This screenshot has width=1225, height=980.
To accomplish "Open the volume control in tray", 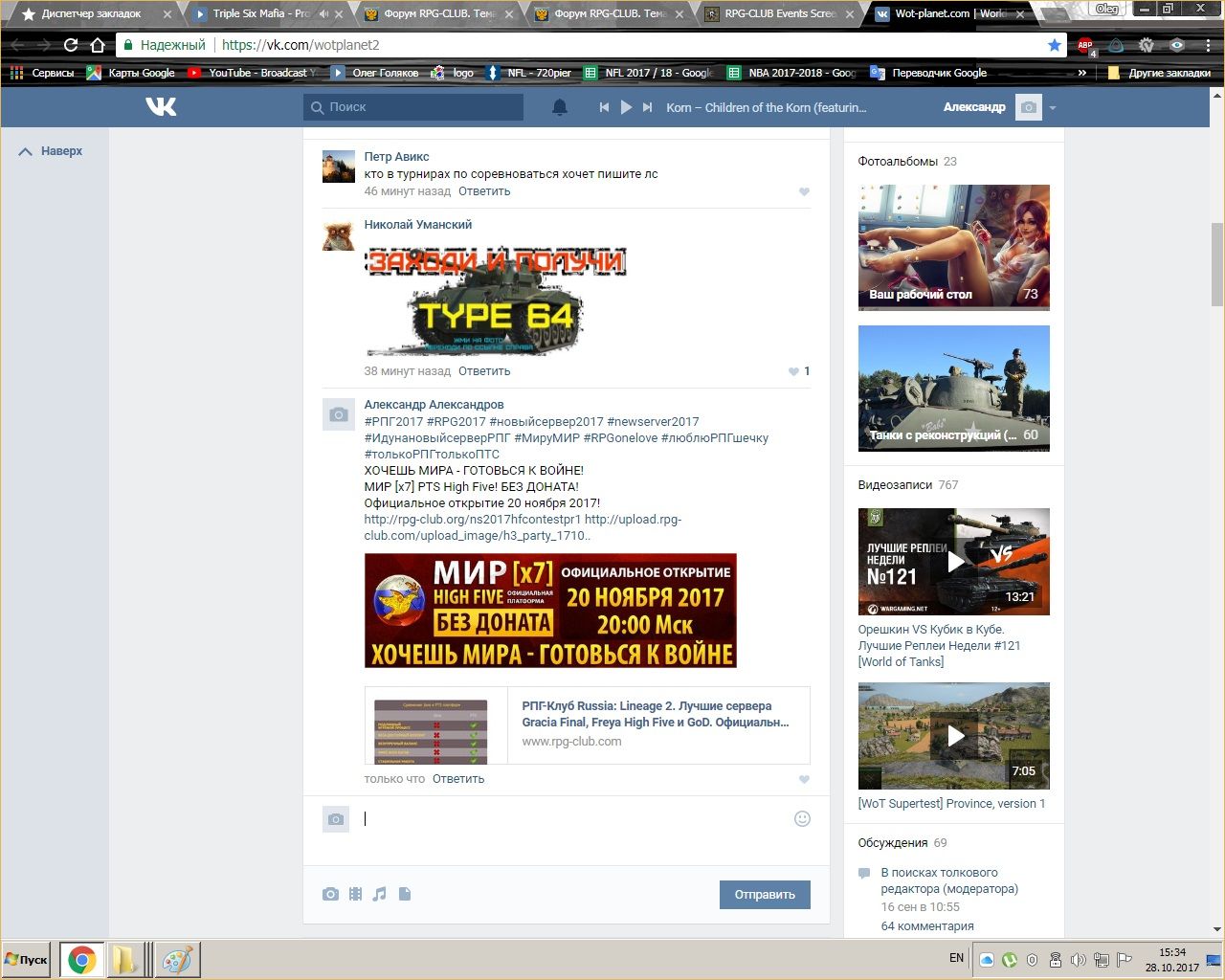I will point(1078,960).
